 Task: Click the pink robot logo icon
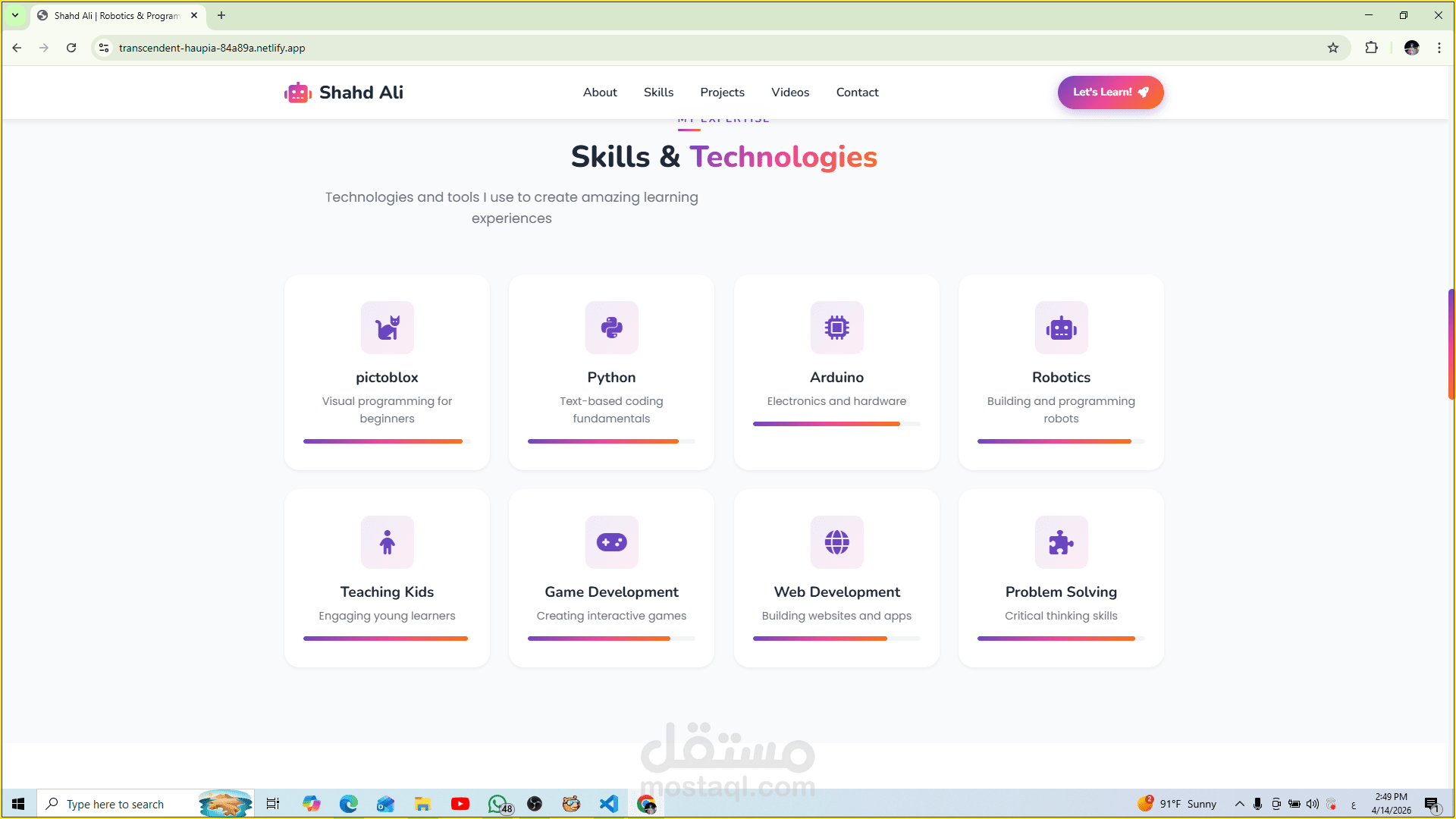click(x=298, y=93)
